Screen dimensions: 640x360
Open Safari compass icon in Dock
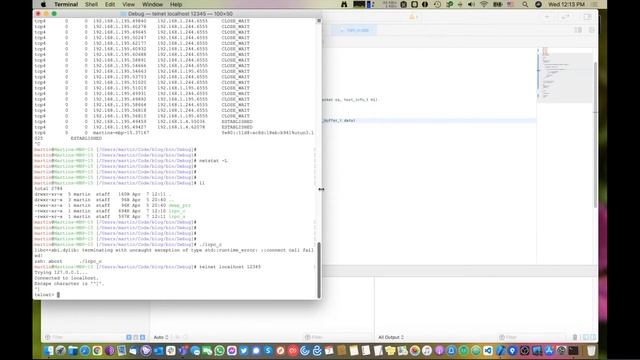pos(85,351)
